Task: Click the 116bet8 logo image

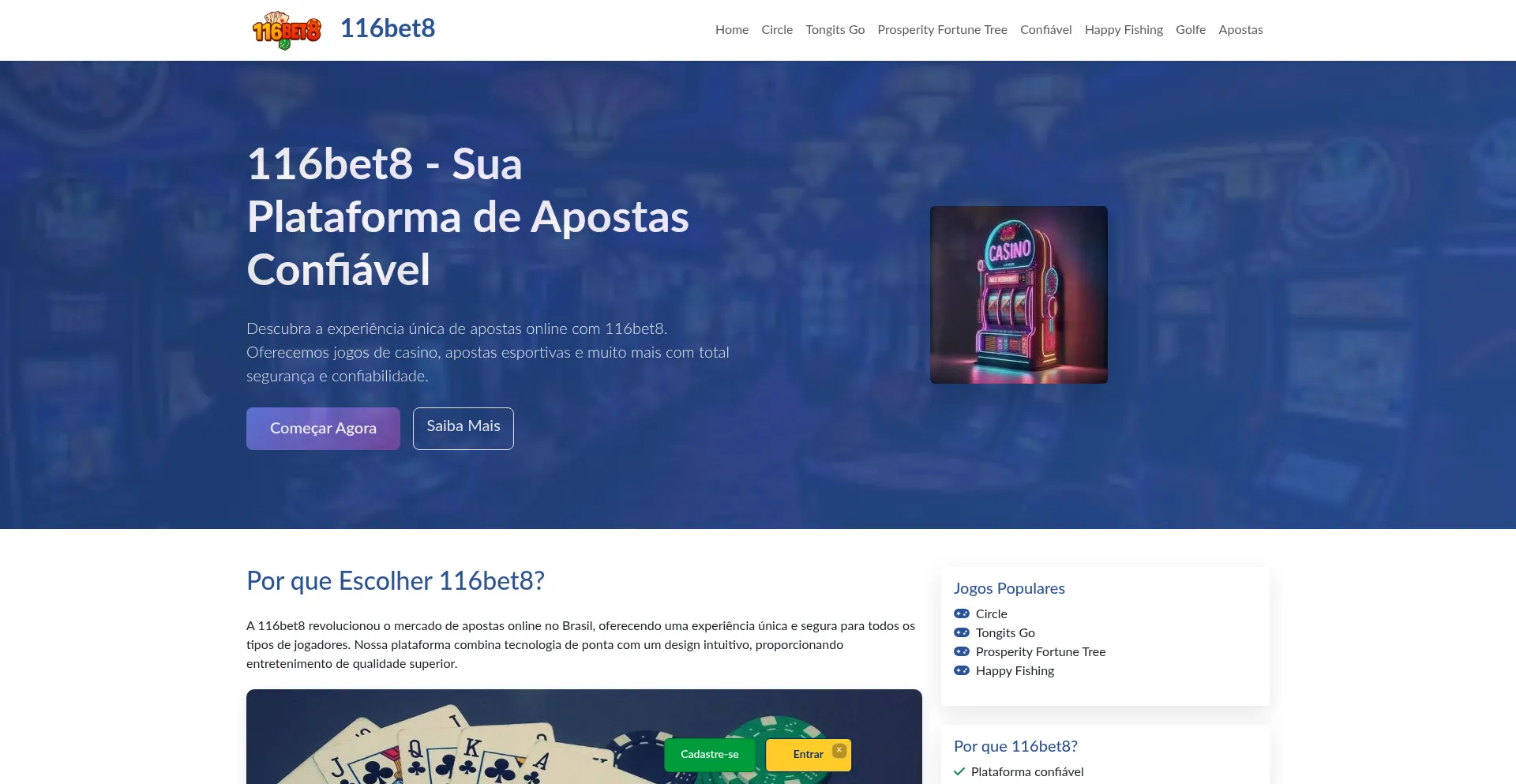Action: click(x=287, y=30)
